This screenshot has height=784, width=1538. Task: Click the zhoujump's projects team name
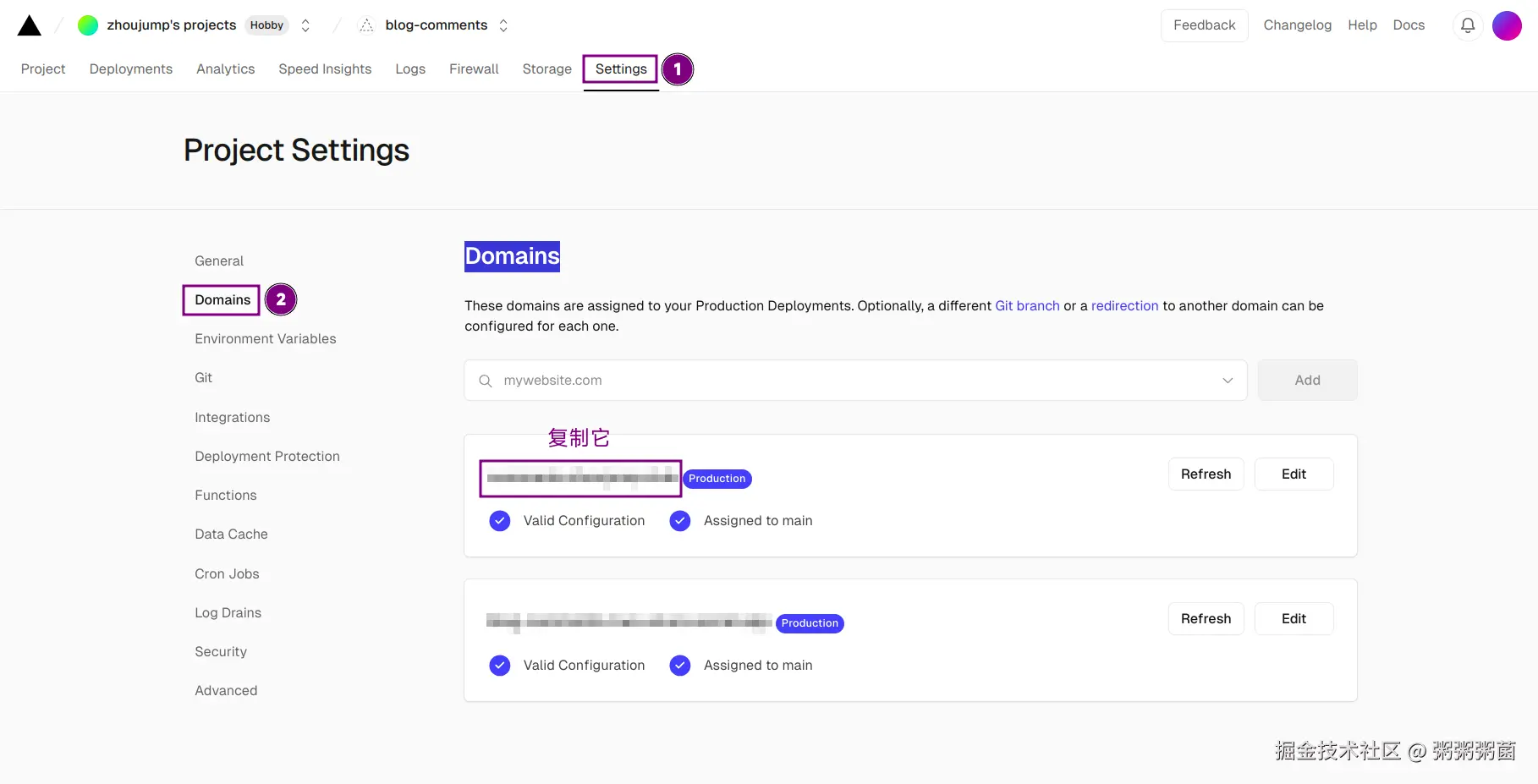pos(172,25)
